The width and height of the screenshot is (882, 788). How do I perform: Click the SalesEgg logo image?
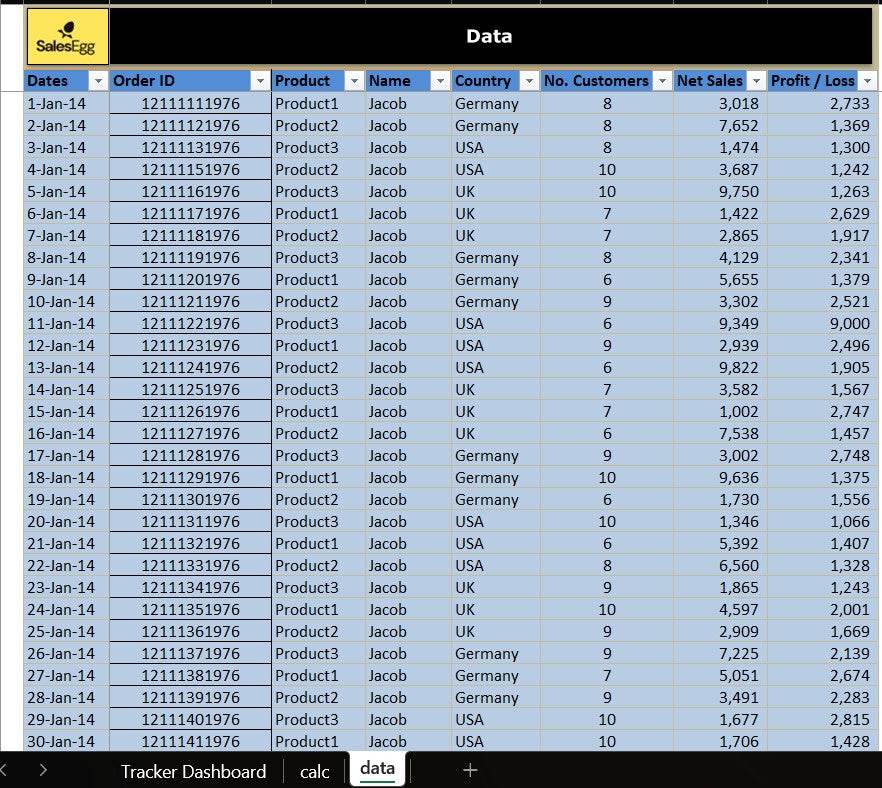(x=66, y=37)
